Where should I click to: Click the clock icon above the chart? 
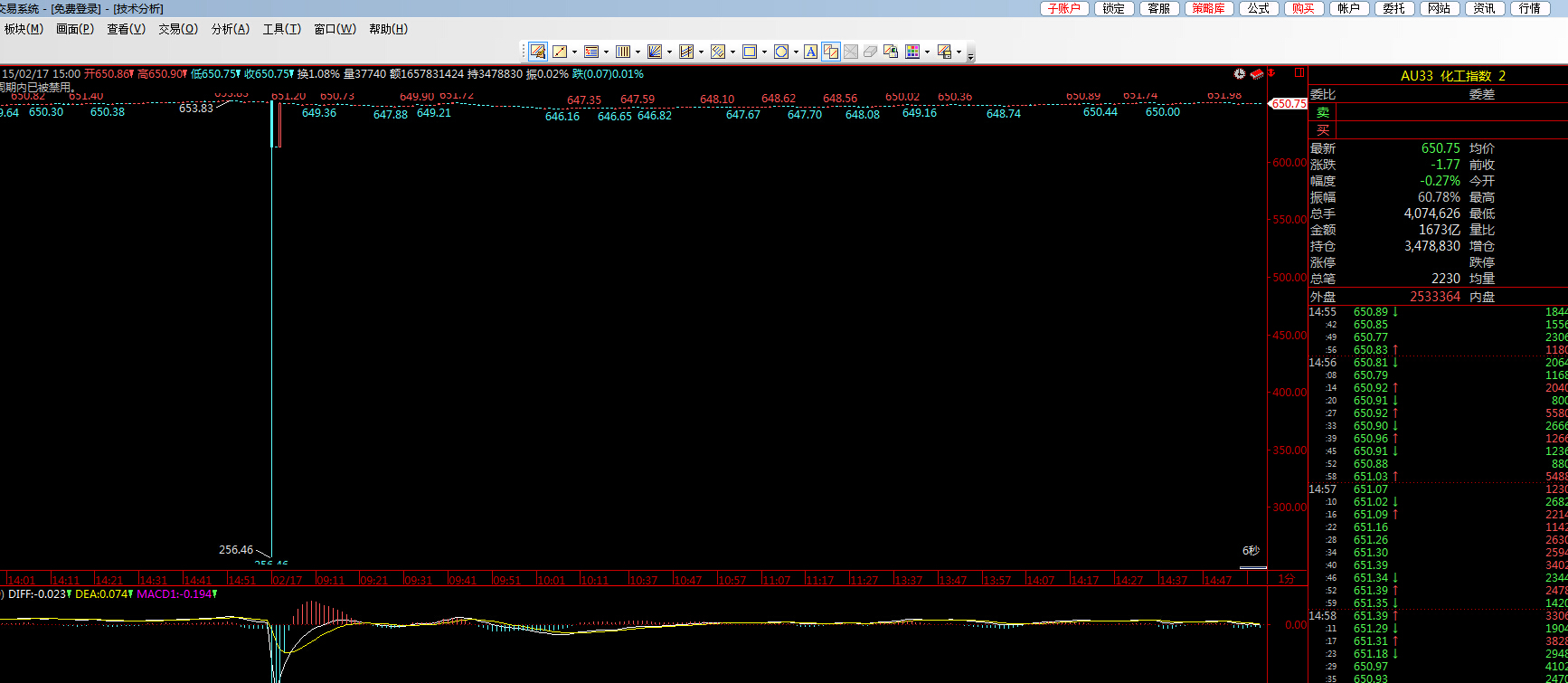click(x=1240, y=73)
